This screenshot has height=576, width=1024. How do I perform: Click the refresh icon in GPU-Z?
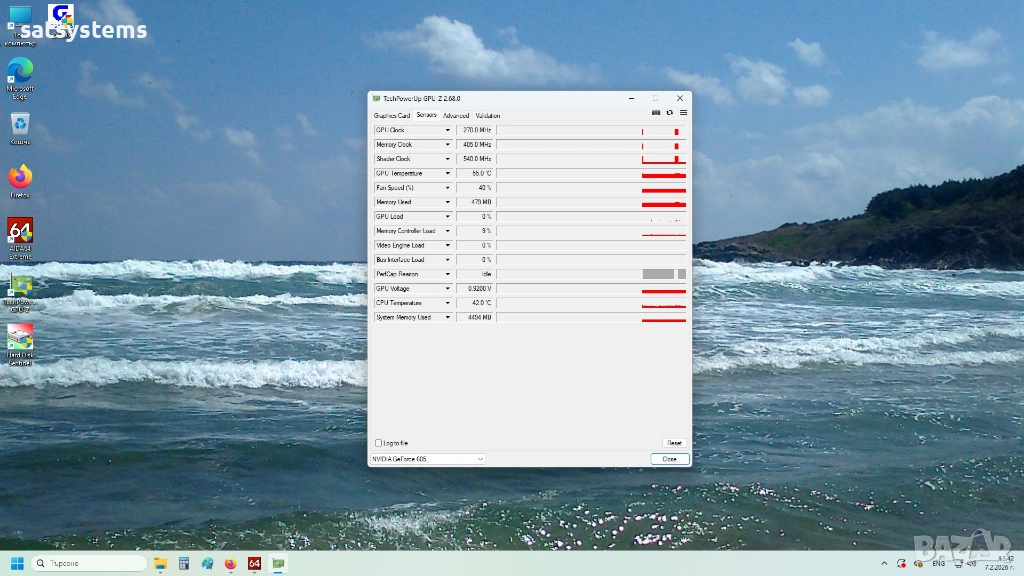point(669,113)
